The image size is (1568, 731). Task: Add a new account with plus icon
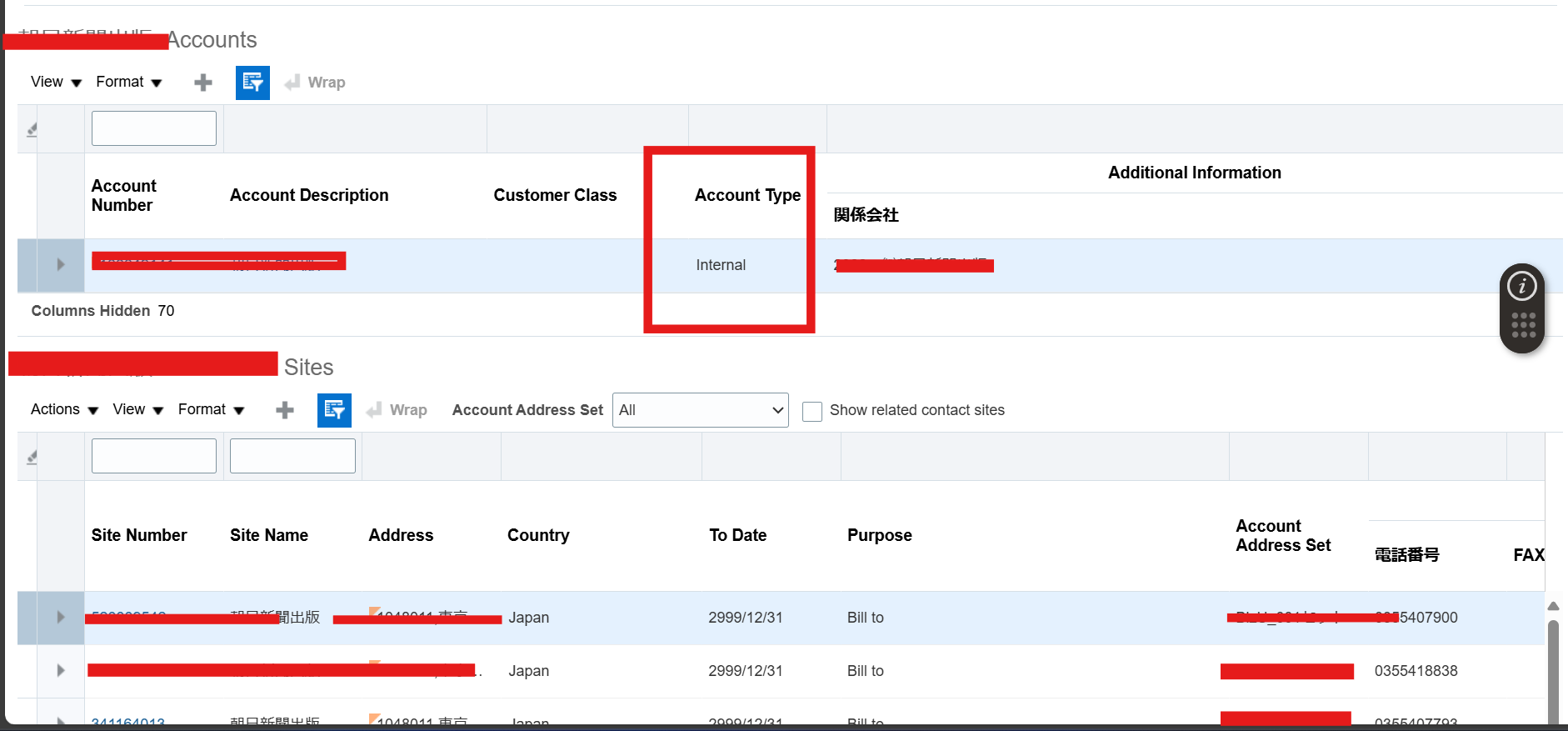[x=203, y=83]
